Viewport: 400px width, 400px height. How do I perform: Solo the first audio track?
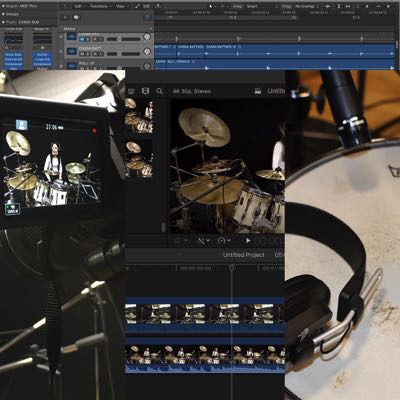coord(87,39)
